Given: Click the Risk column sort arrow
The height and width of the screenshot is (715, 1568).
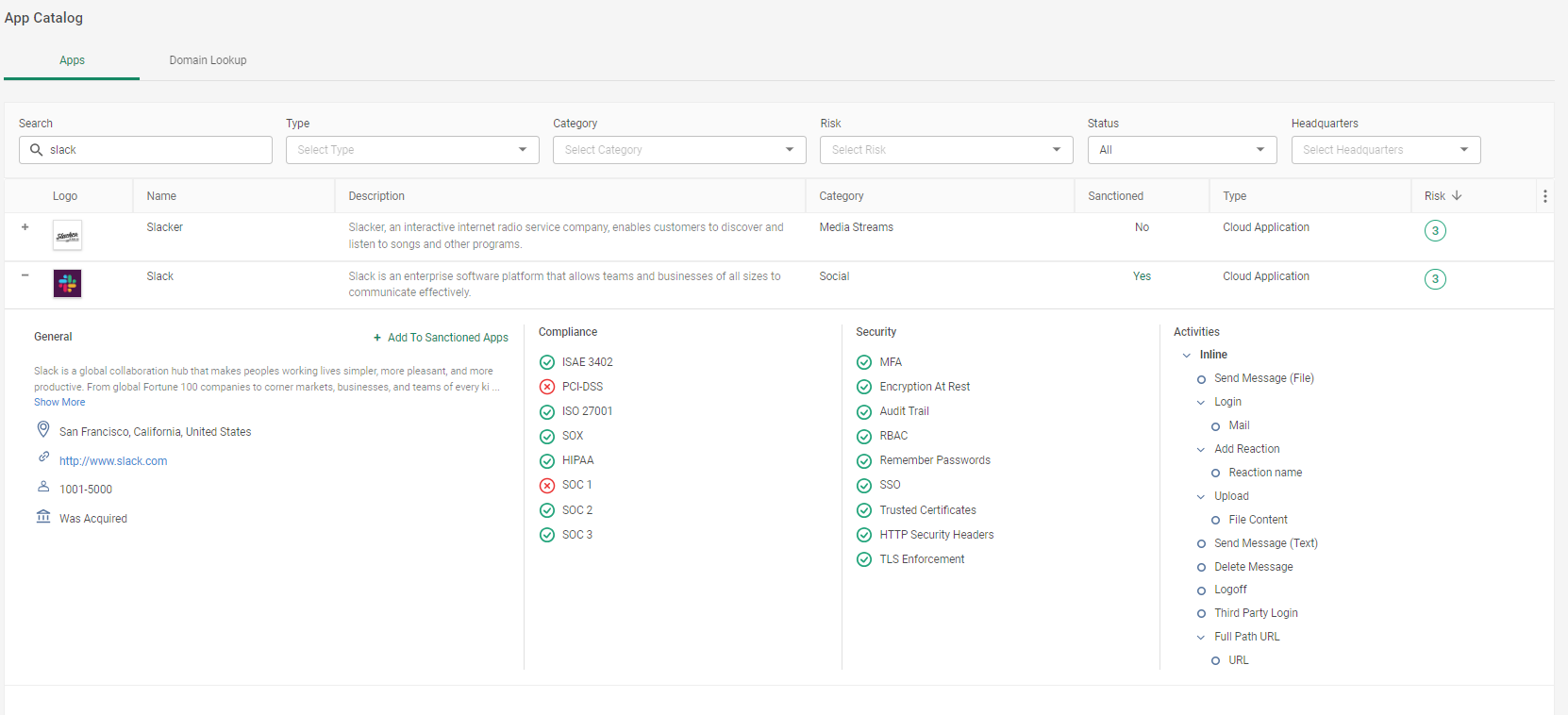Looking at the screenshot, I should (x=1457, y=195).
